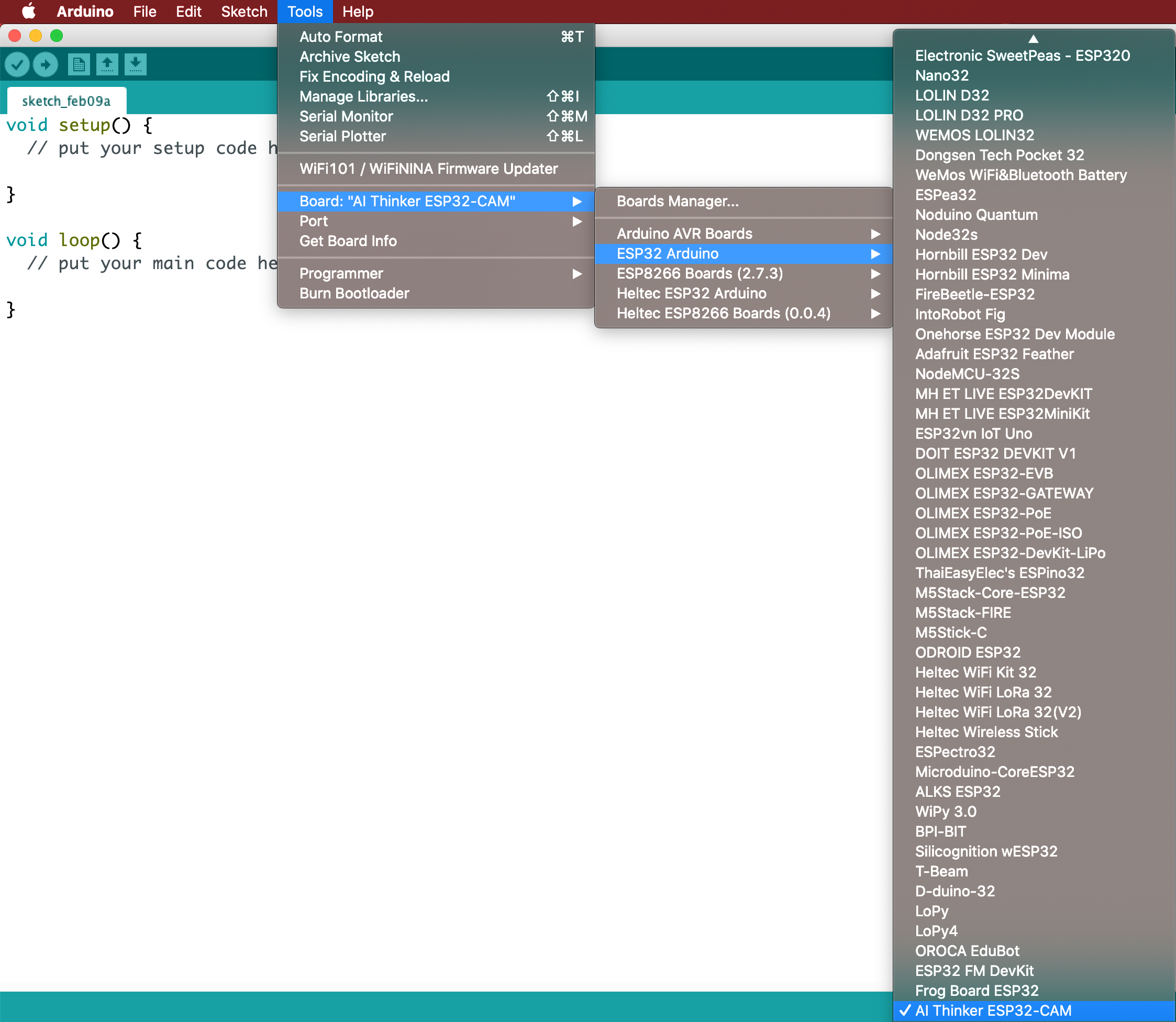Select the ODROID ESP32 board
This screenshot has height=1022, width=1176.
point(1034,652)
